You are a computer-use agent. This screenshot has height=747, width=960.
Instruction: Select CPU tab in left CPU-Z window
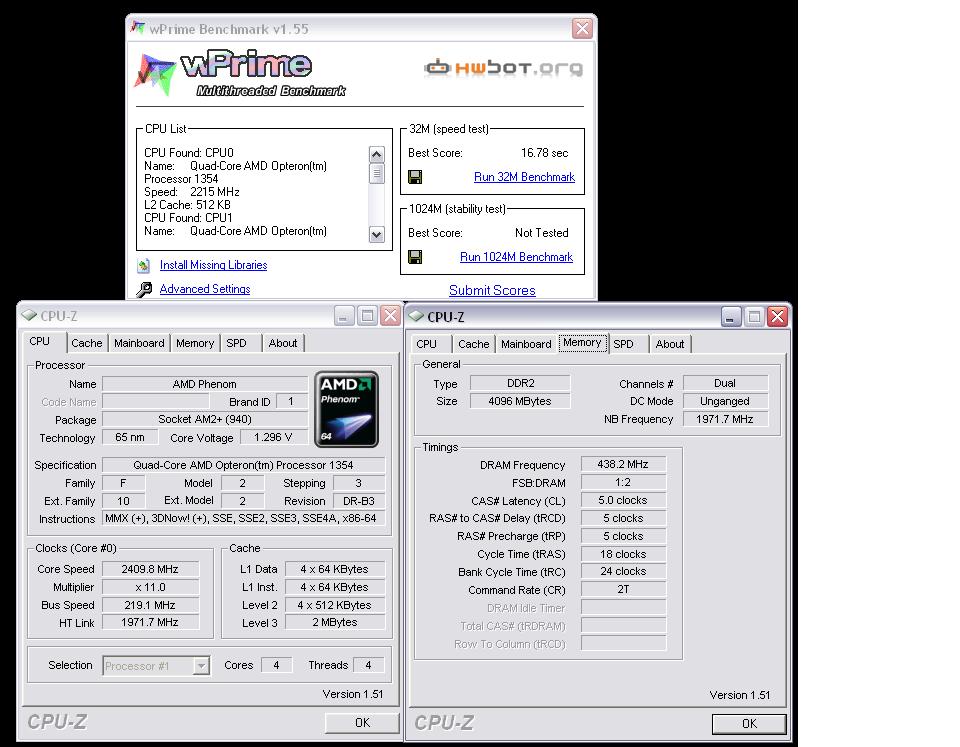coord(40,341)
